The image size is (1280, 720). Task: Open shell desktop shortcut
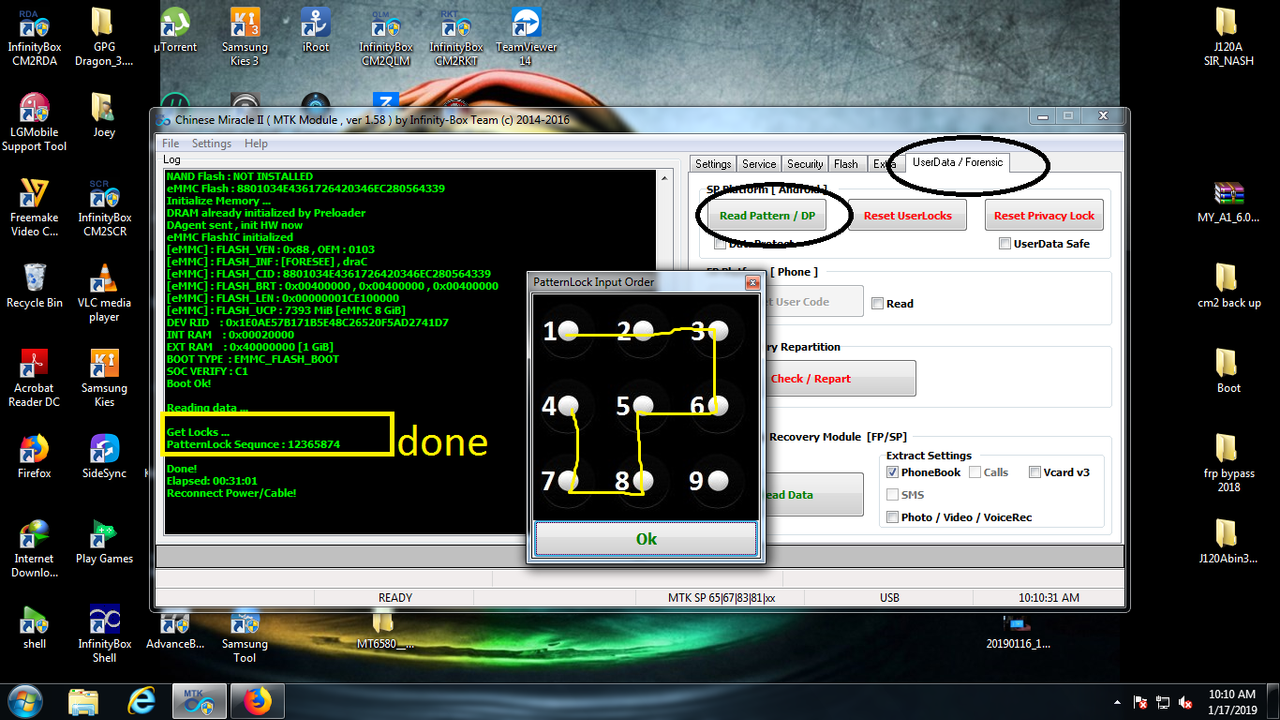click(x=34, y=627)
